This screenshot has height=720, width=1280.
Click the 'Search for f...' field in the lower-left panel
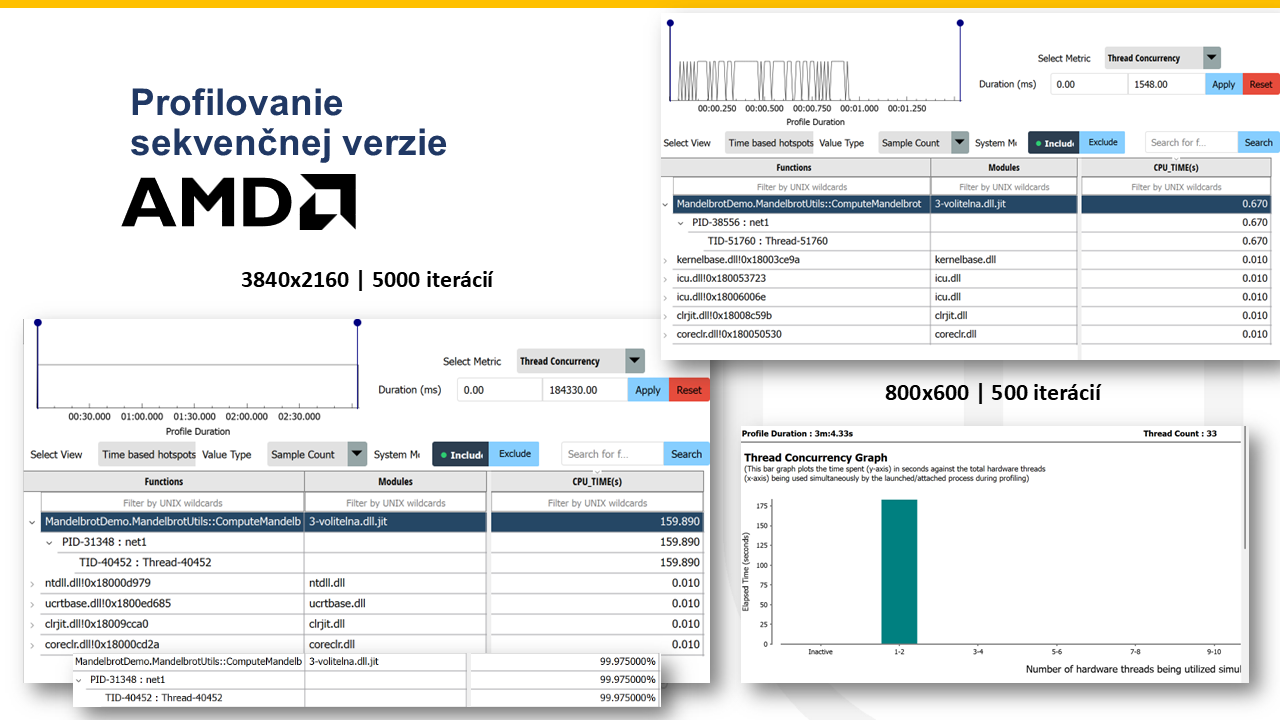(612, 454)
